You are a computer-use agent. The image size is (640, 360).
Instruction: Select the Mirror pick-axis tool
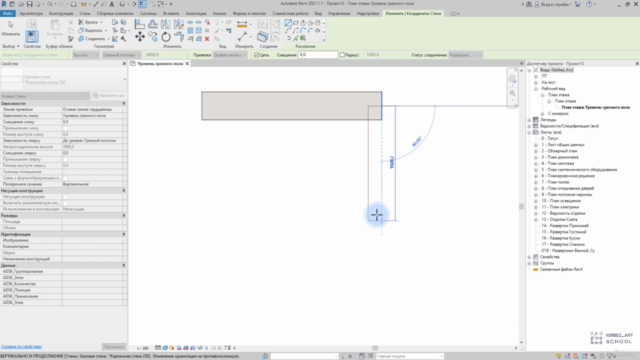(166, 24)
